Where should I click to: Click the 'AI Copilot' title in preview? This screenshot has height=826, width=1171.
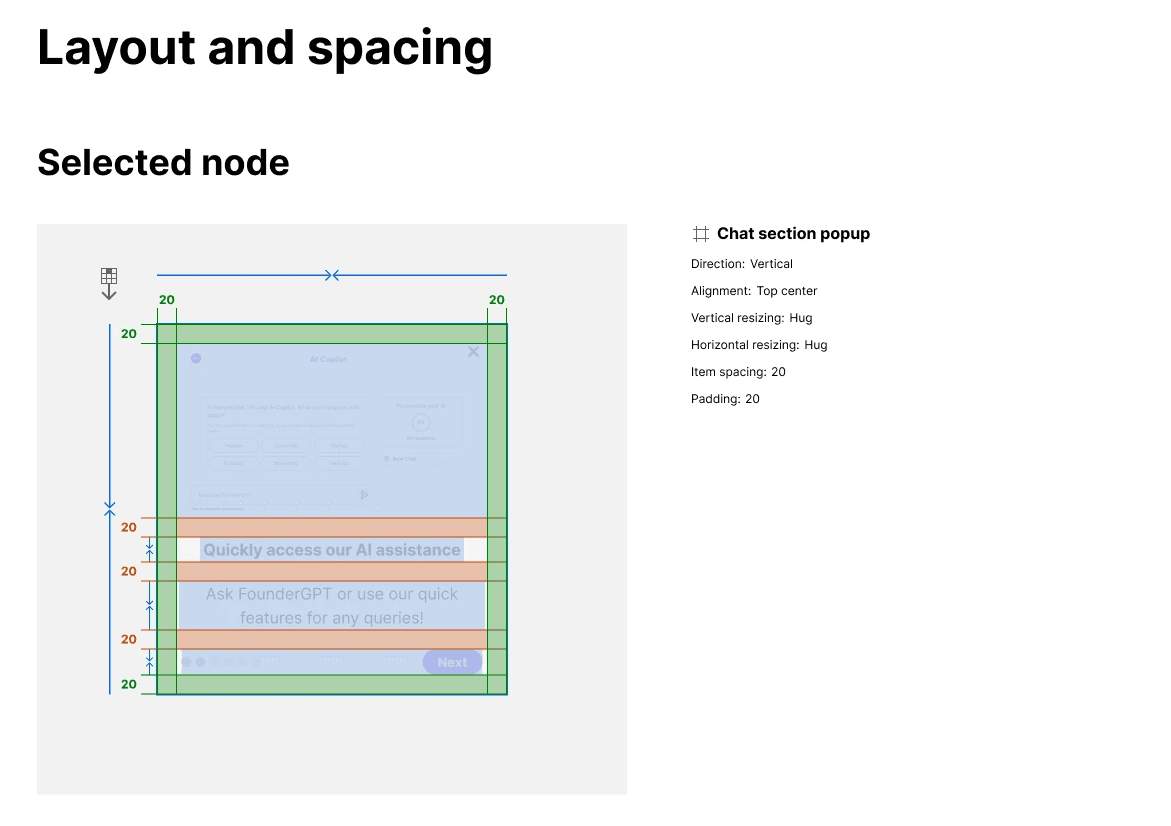329,359
